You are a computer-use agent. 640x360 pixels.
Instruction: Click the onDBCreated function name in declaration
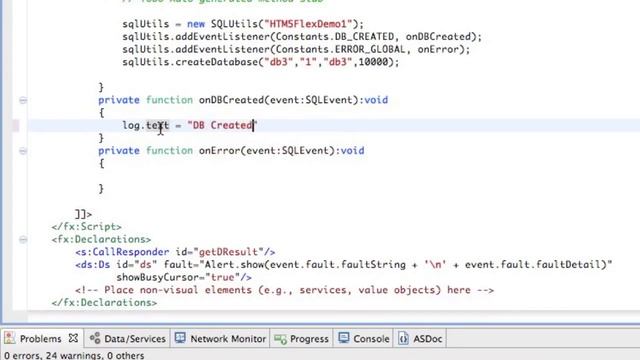(231, 100)
